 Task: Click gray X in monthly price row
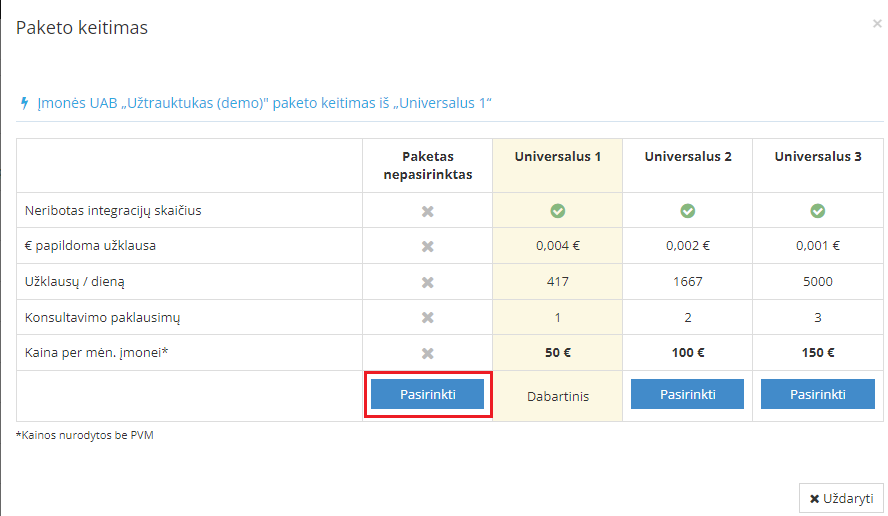(x=427, y=353)
